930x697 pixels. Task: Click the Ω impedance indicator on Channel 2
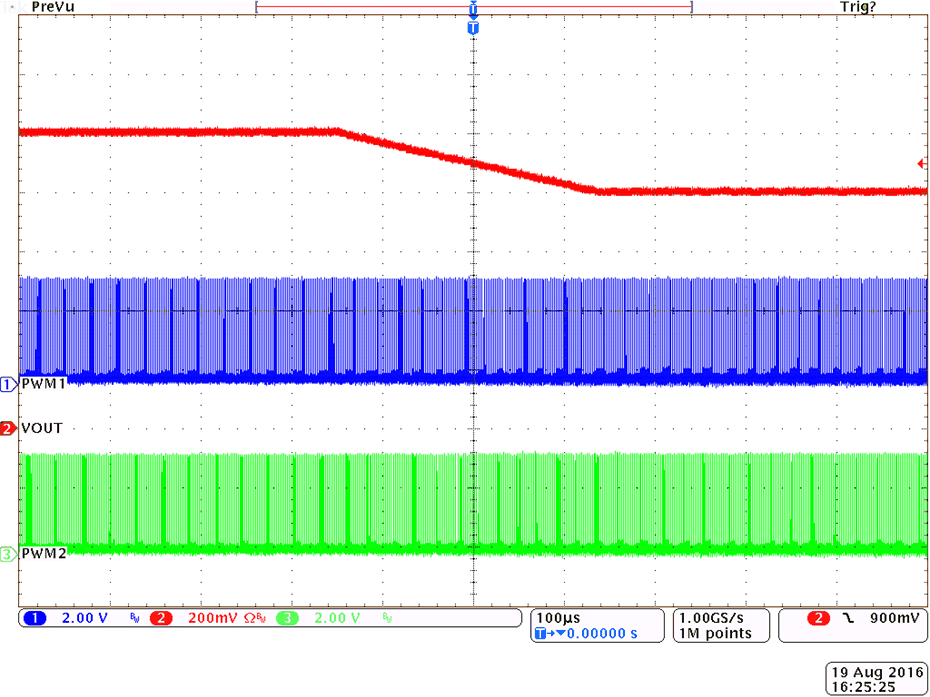point(247,618)
